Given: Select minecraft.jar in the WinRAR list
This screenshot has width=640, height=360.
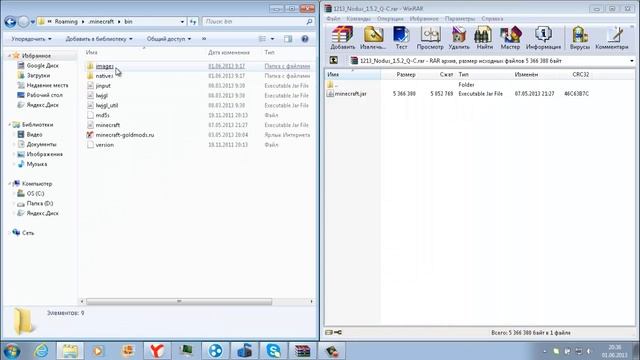Looking at the screenshot, I should [347, 94].
